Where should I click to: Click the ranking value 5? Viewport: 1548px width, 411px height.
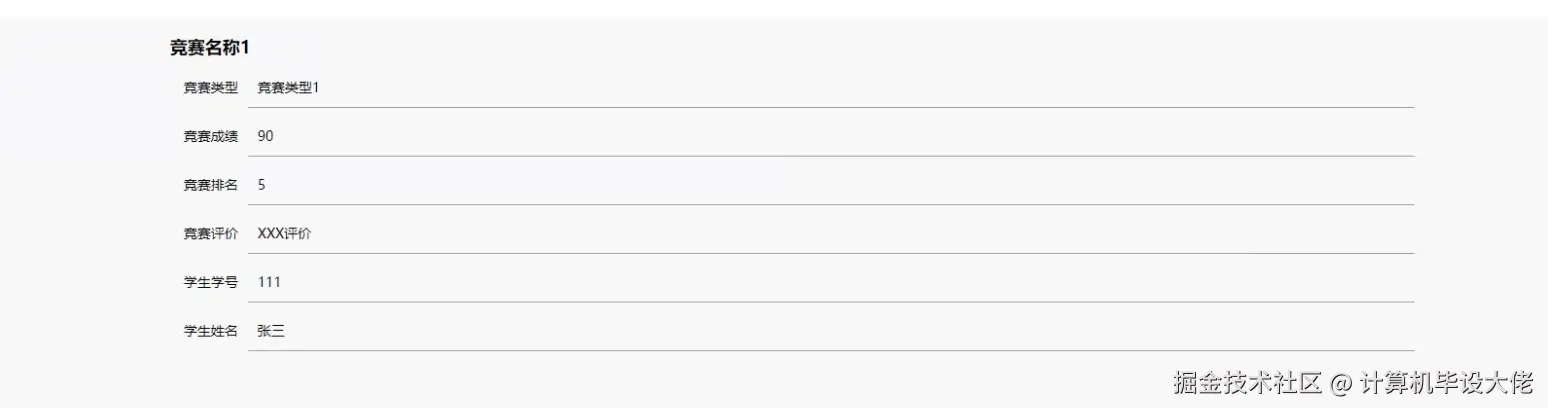[x=261, y=185]
